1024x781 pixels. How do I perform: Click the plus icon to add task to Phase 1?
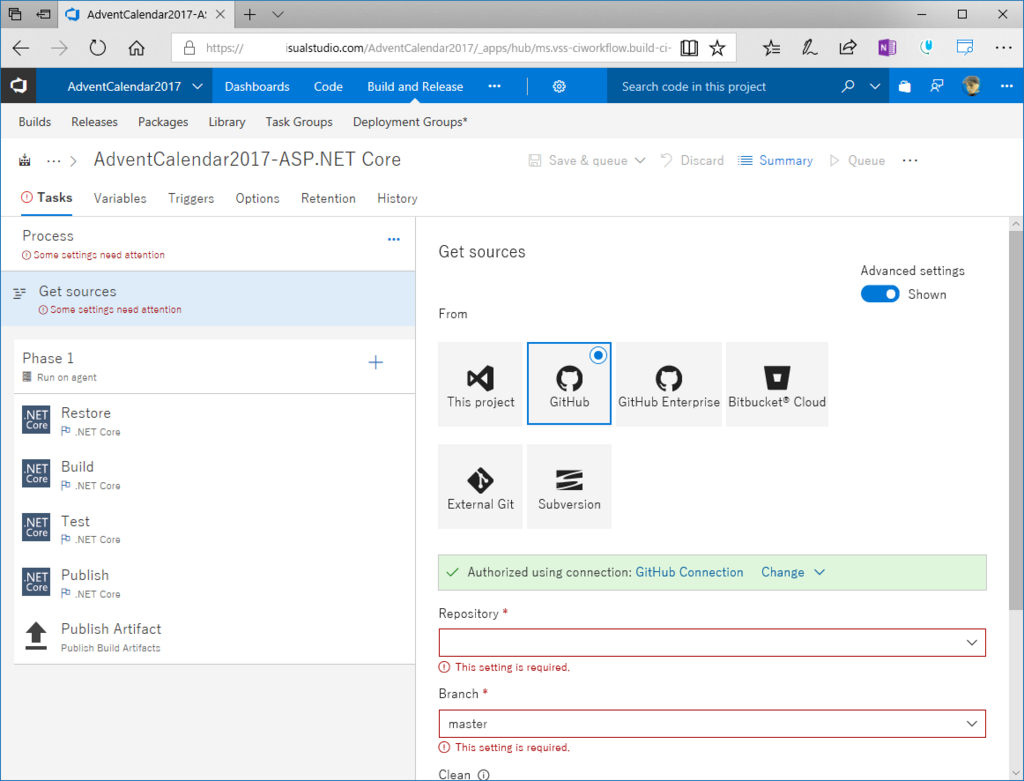pos(376,362)
